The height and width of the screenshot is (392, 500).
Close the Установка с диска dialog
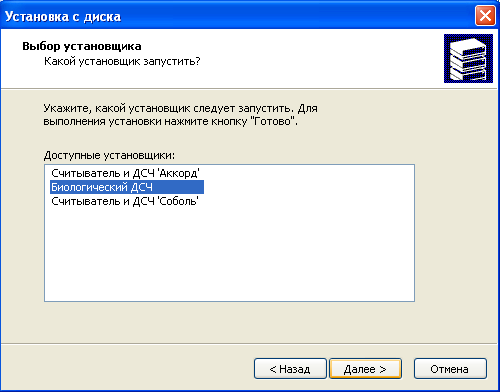pos(485,15)
